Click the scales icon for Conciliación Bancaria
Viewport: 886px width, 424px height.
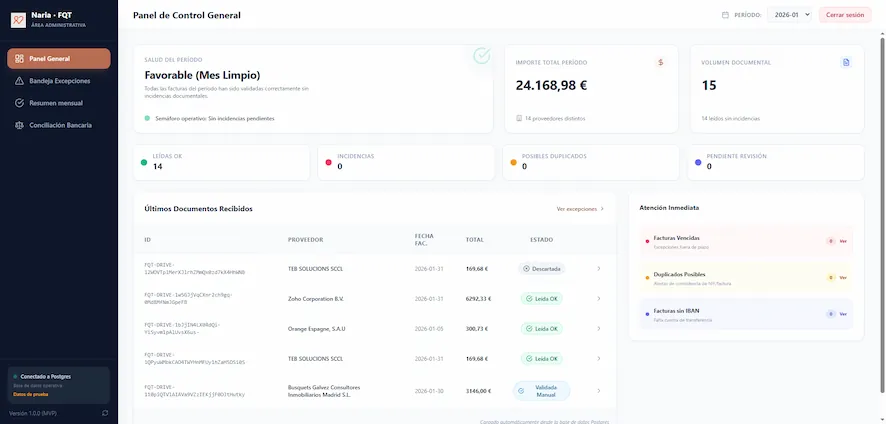coord(19,125)
